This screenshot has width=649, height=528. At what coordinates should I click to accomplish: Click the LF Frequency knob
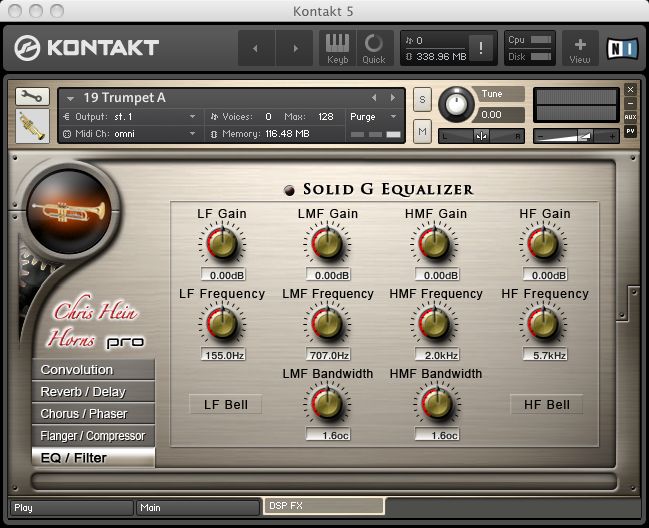(x=222, y=323)
